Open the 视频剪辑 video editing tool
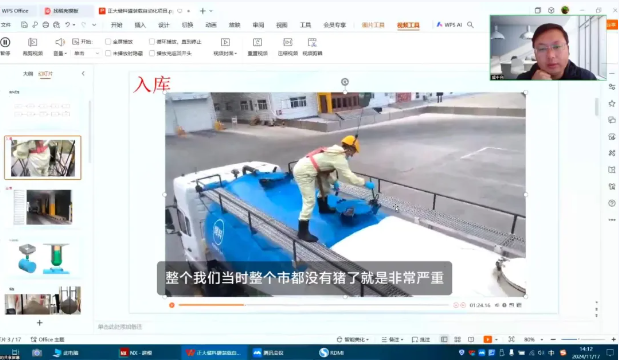This screenshot has height=360, width=619. [312, 46]
